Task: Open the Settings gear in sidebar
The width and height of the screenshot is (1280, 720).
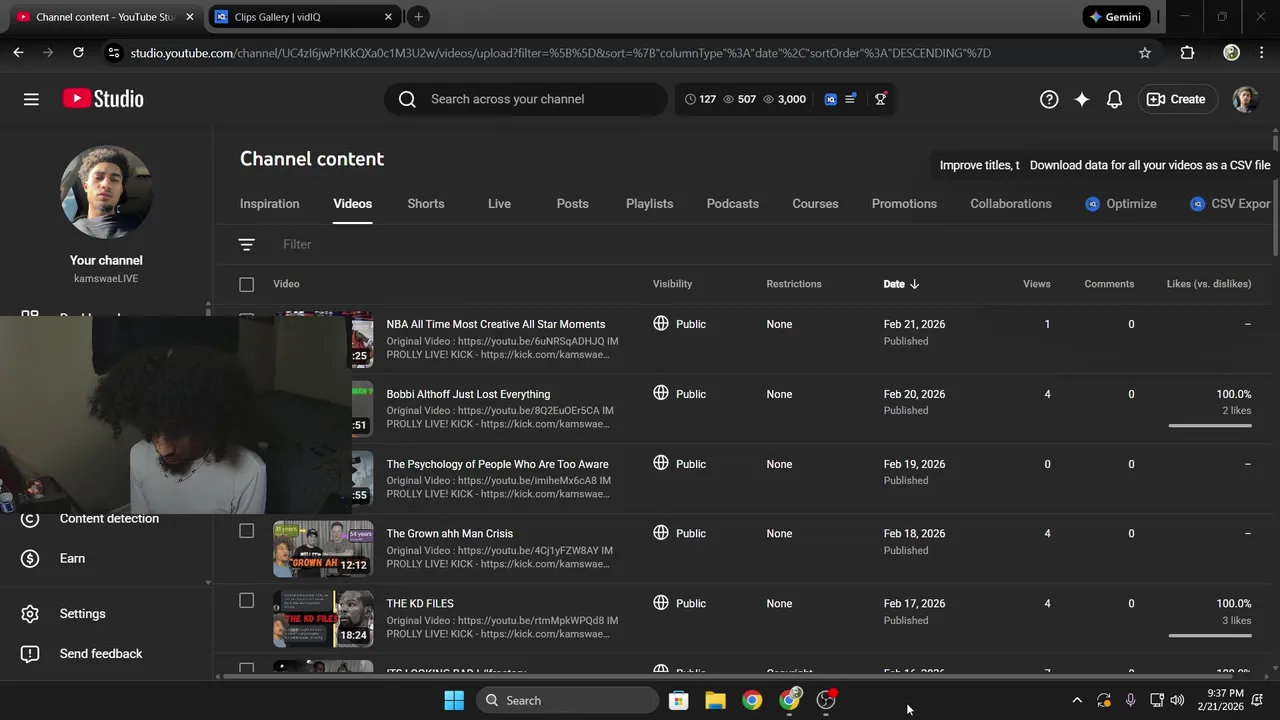Action: pos(30,614)
